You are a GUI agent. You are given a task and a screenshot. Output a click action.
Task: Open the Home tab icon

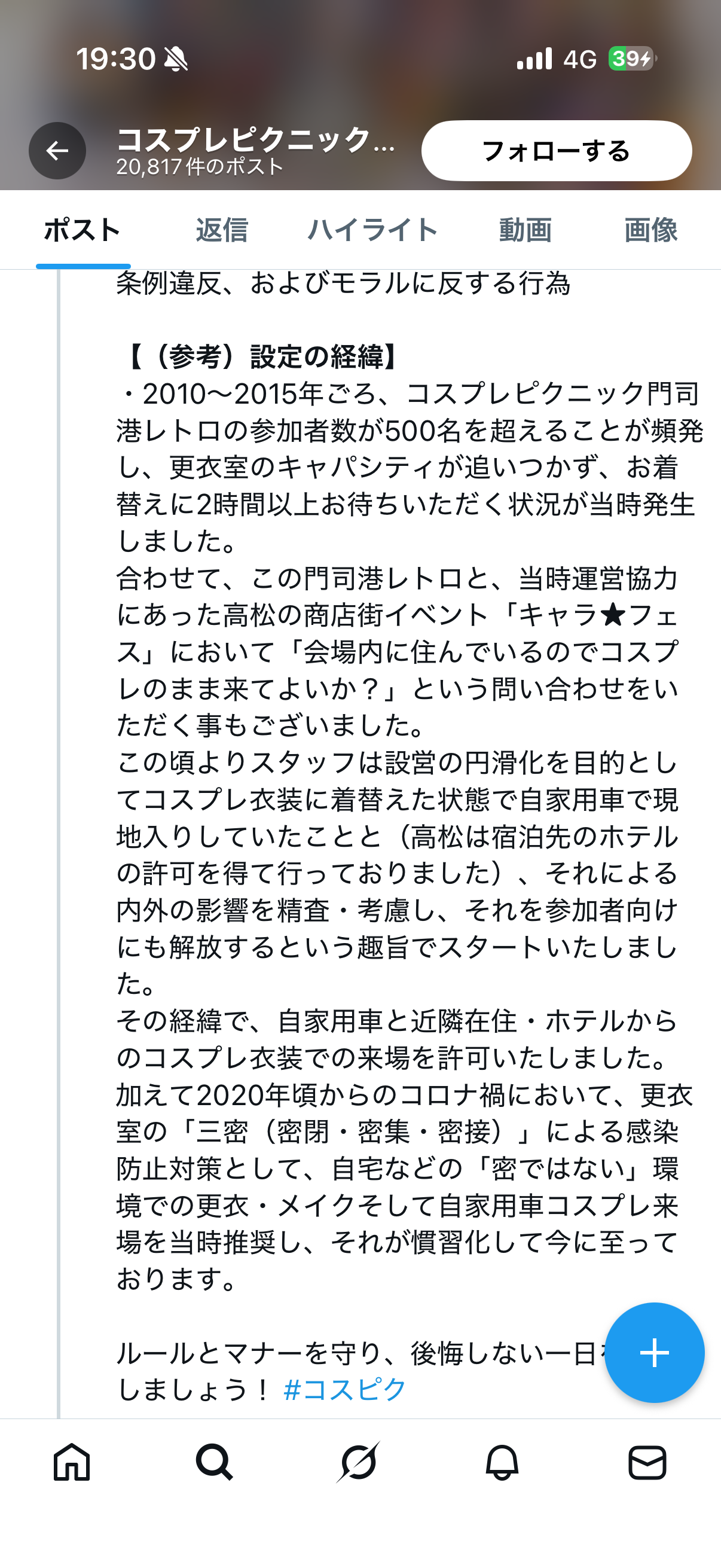coord(72,1462)
